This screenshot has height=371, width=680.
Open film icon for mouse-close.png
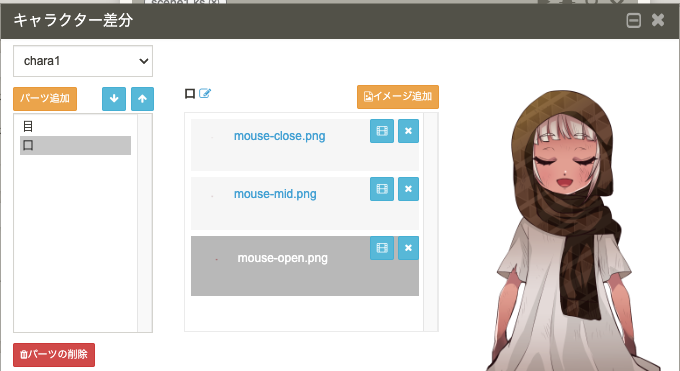pos(382,131)
